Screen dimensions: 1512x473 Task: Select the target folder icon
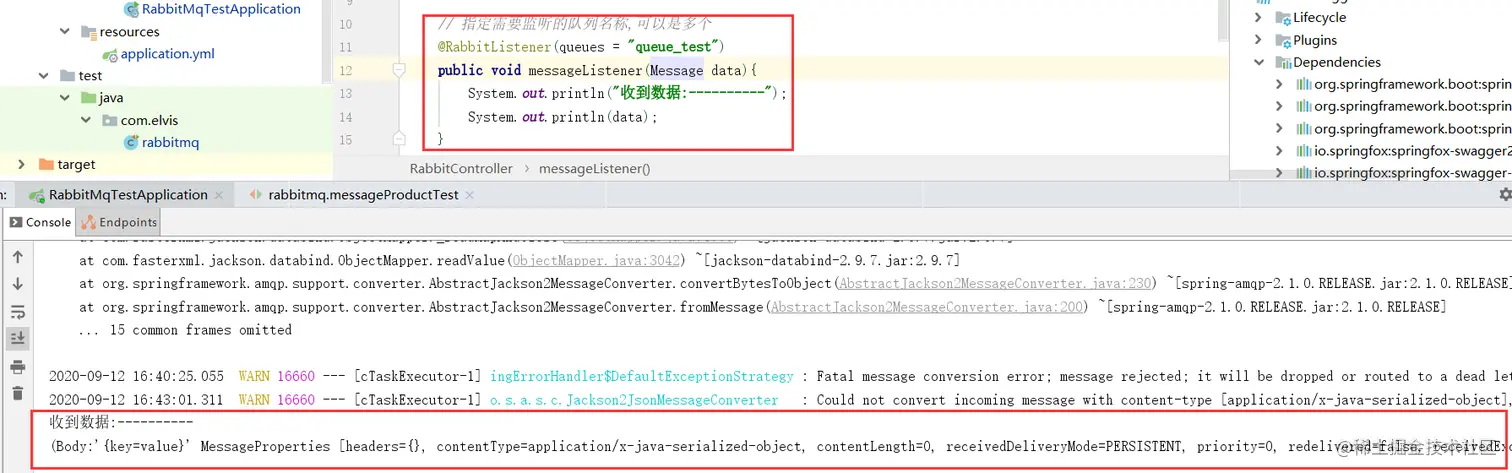(x=46, y=164)
